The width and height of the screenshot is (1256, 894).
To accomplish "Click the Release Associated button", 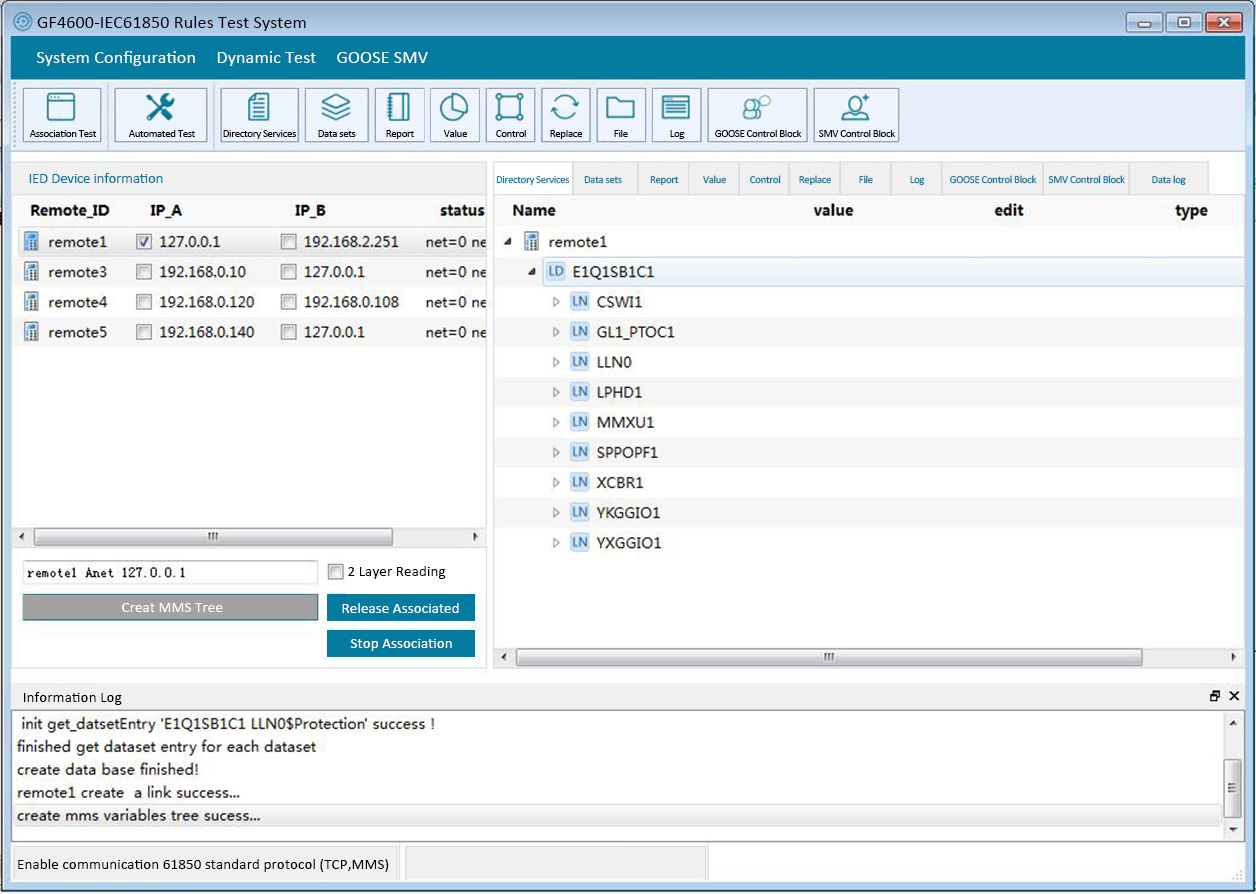I will point(400,608).
